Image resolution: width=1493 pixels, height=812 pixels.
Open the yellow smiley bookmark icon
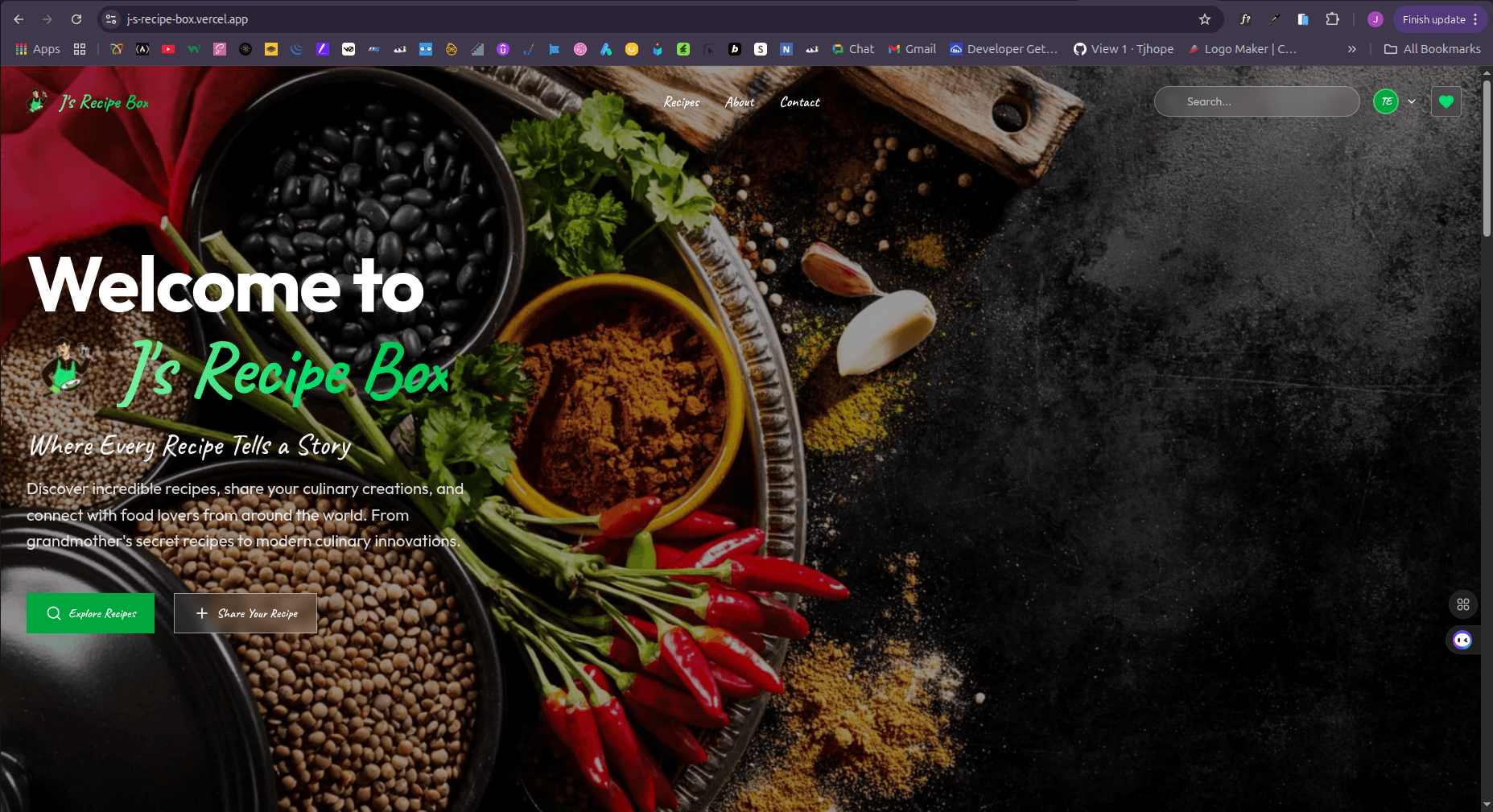pyautogui.click(x=632, y=49)
